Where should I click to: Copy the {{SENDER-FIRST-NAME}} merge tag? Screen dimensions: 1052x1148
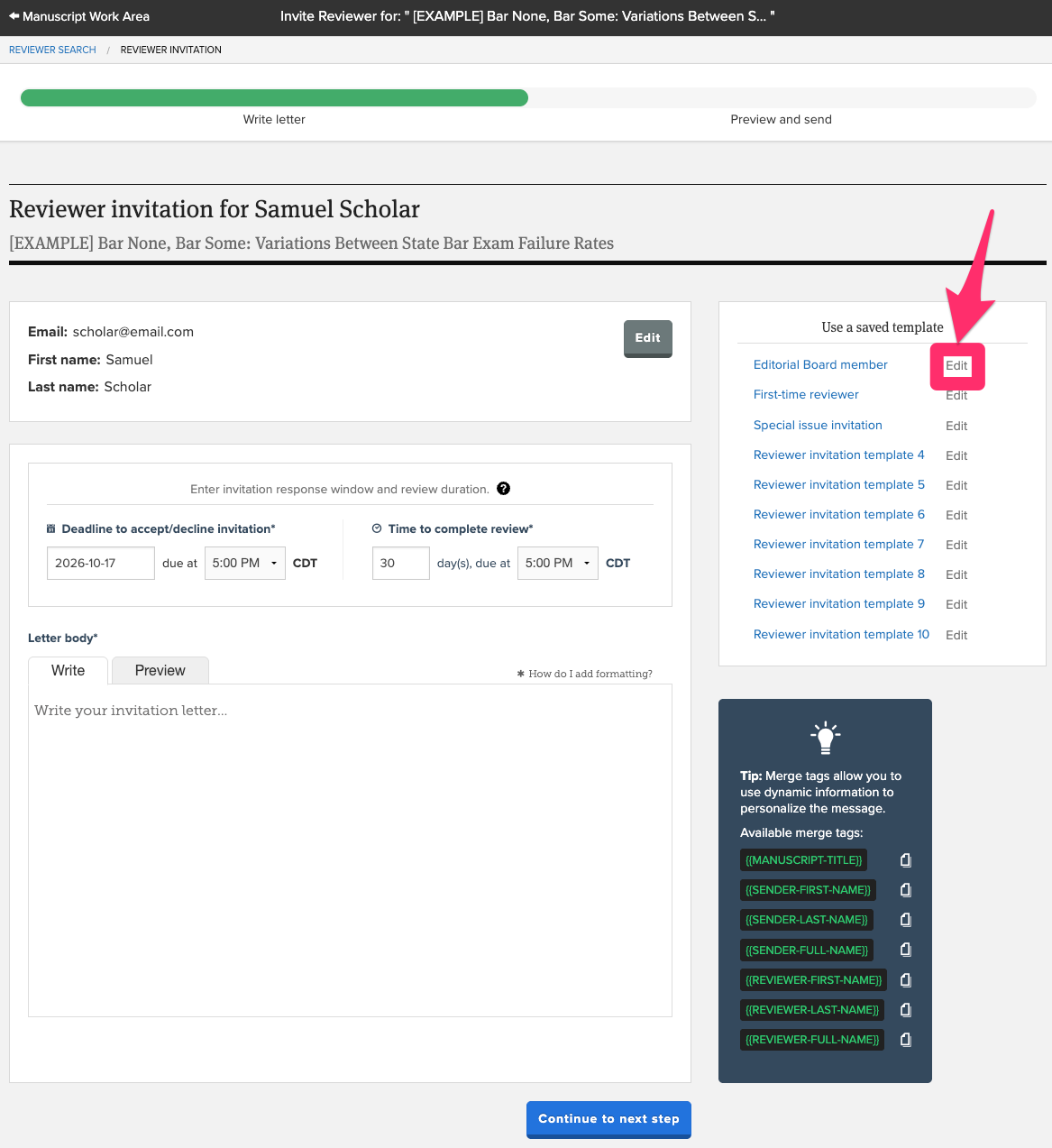pos(906,890)
